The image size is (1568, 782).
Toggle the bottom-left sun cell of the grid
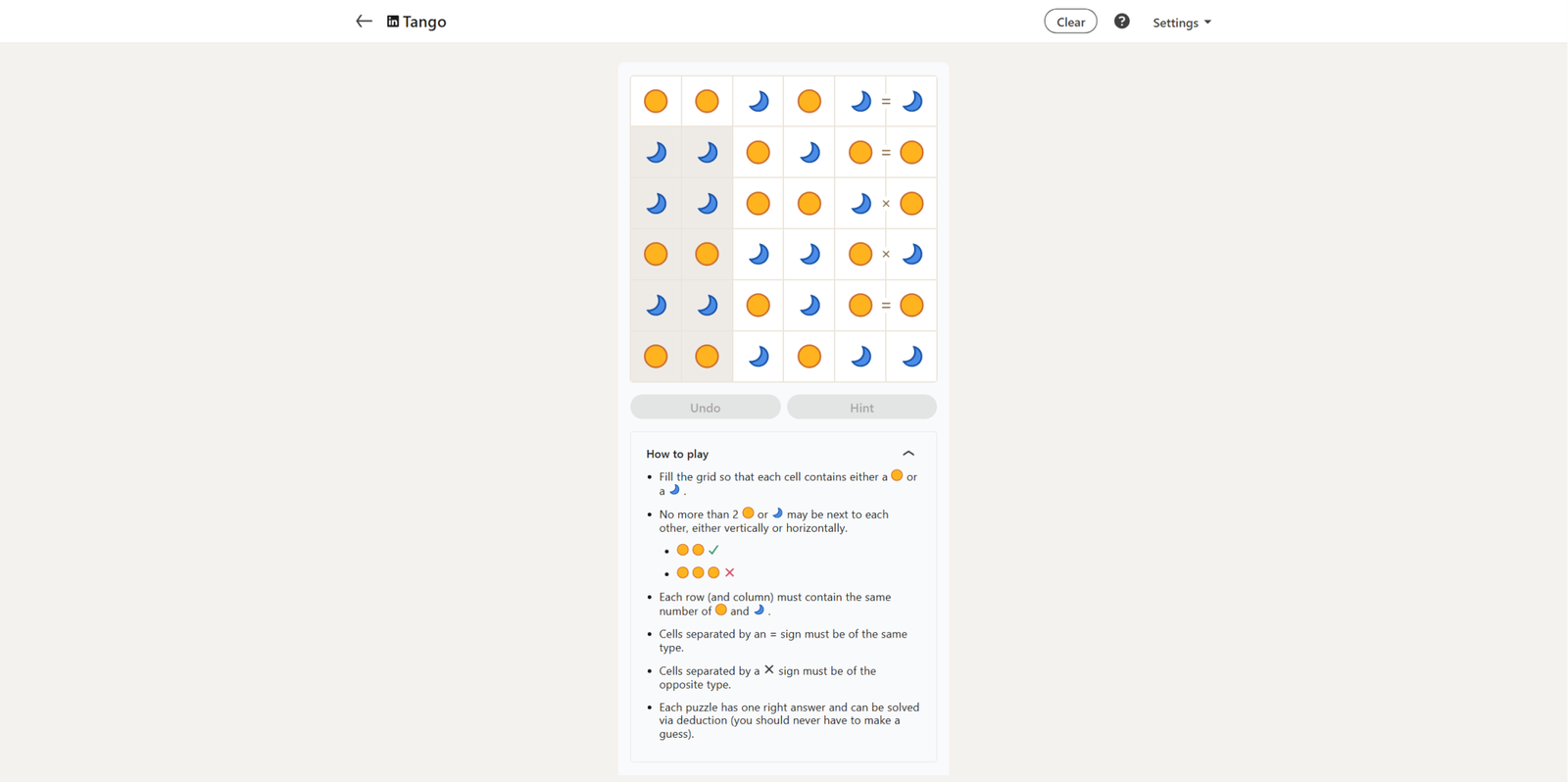click(x=656, y=357)
